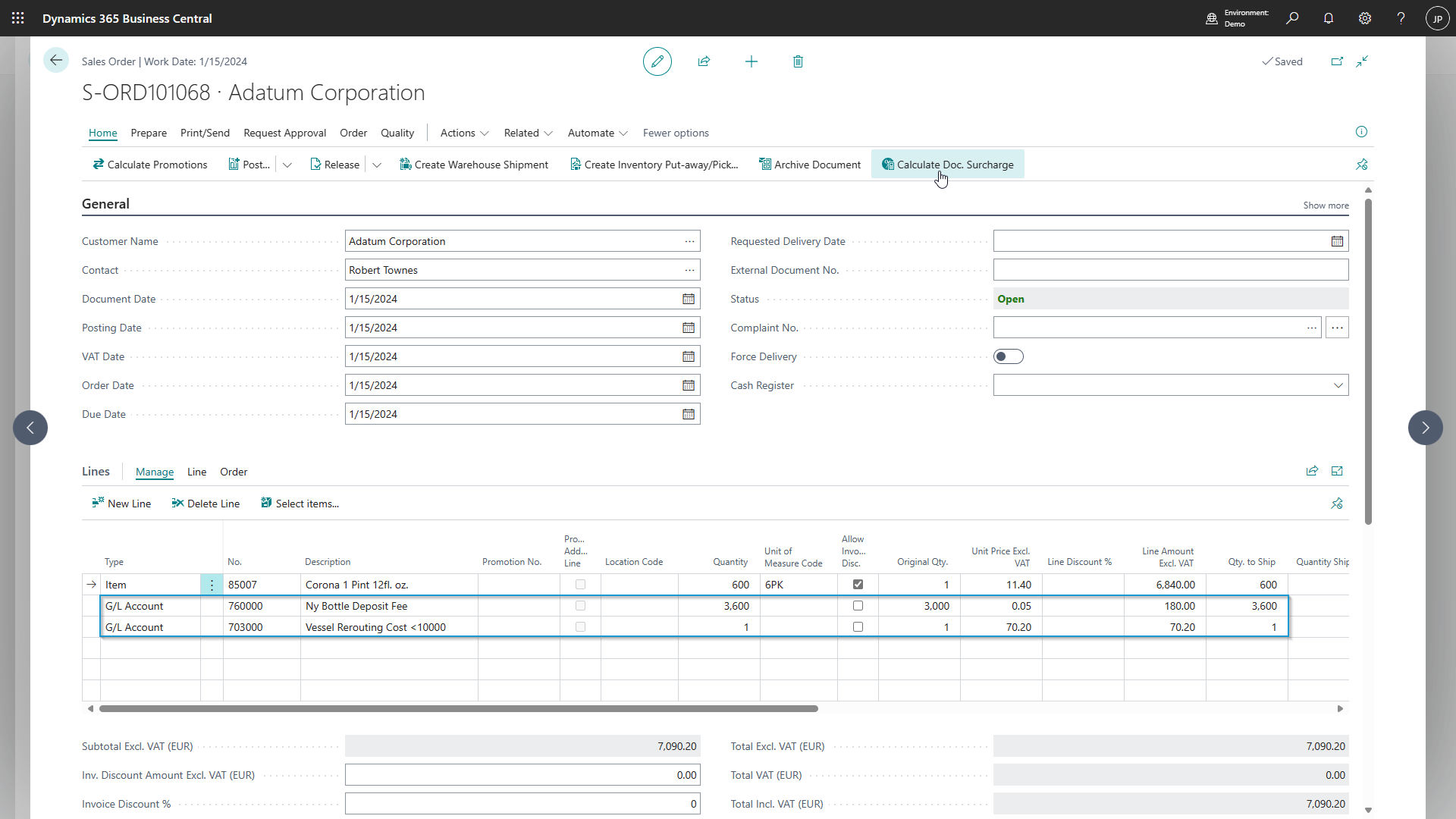The height and width of the screenshot is (819, 1456).
Task: Click the page vertical scrollbar
Action: [1368, 361]
